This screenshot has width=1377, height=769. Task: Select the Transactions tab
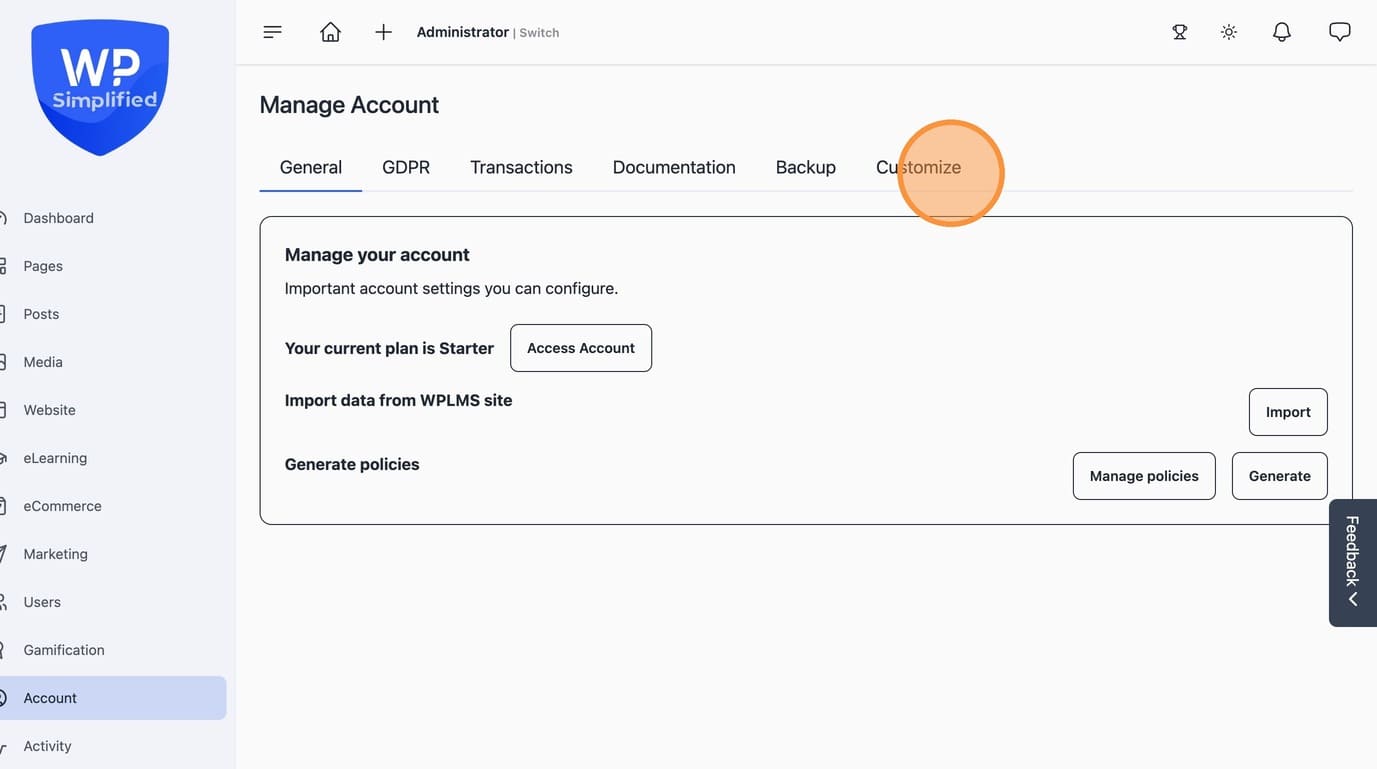point(521,167)
